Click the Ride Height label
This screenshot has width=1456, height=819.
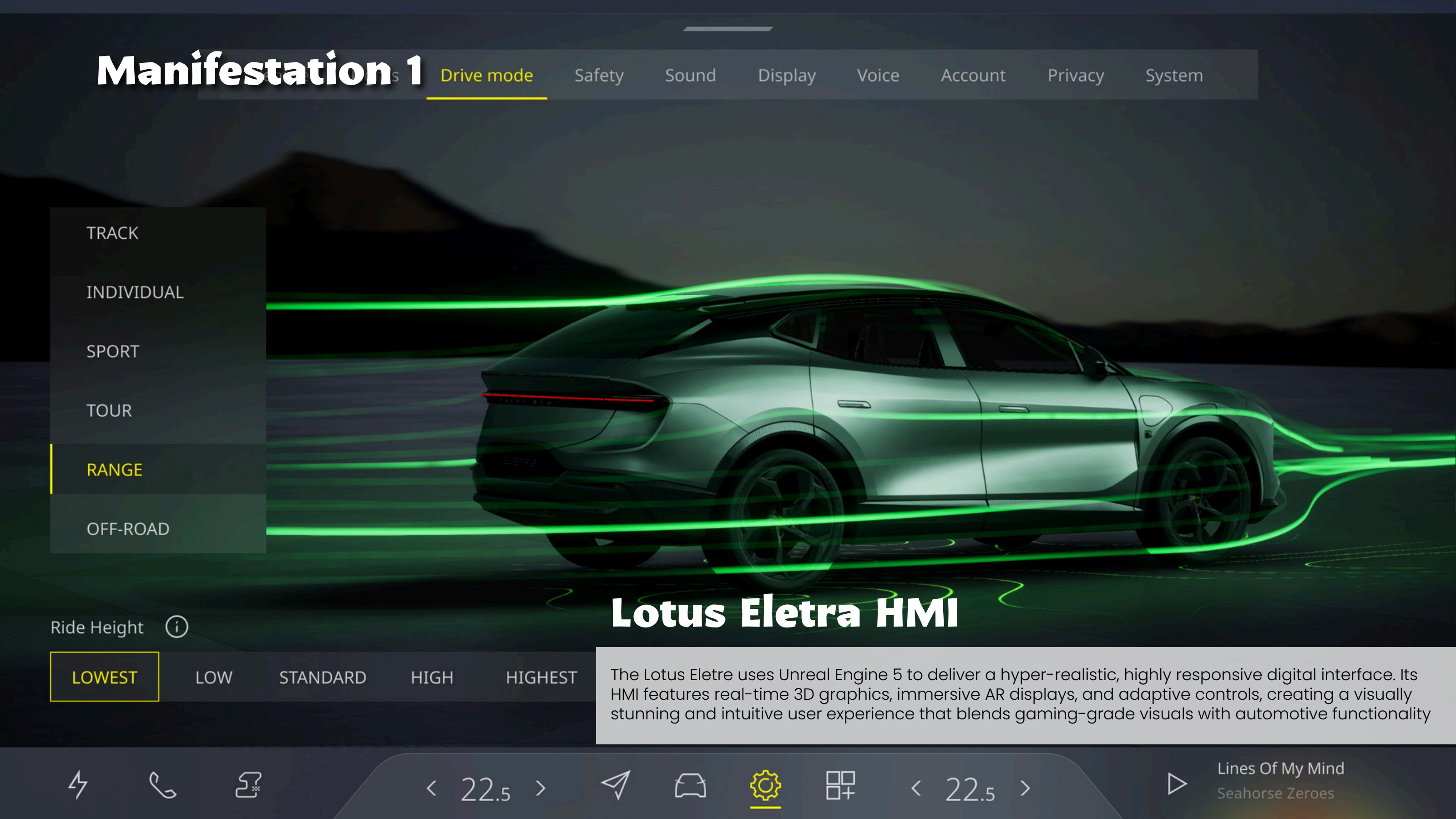96,627
